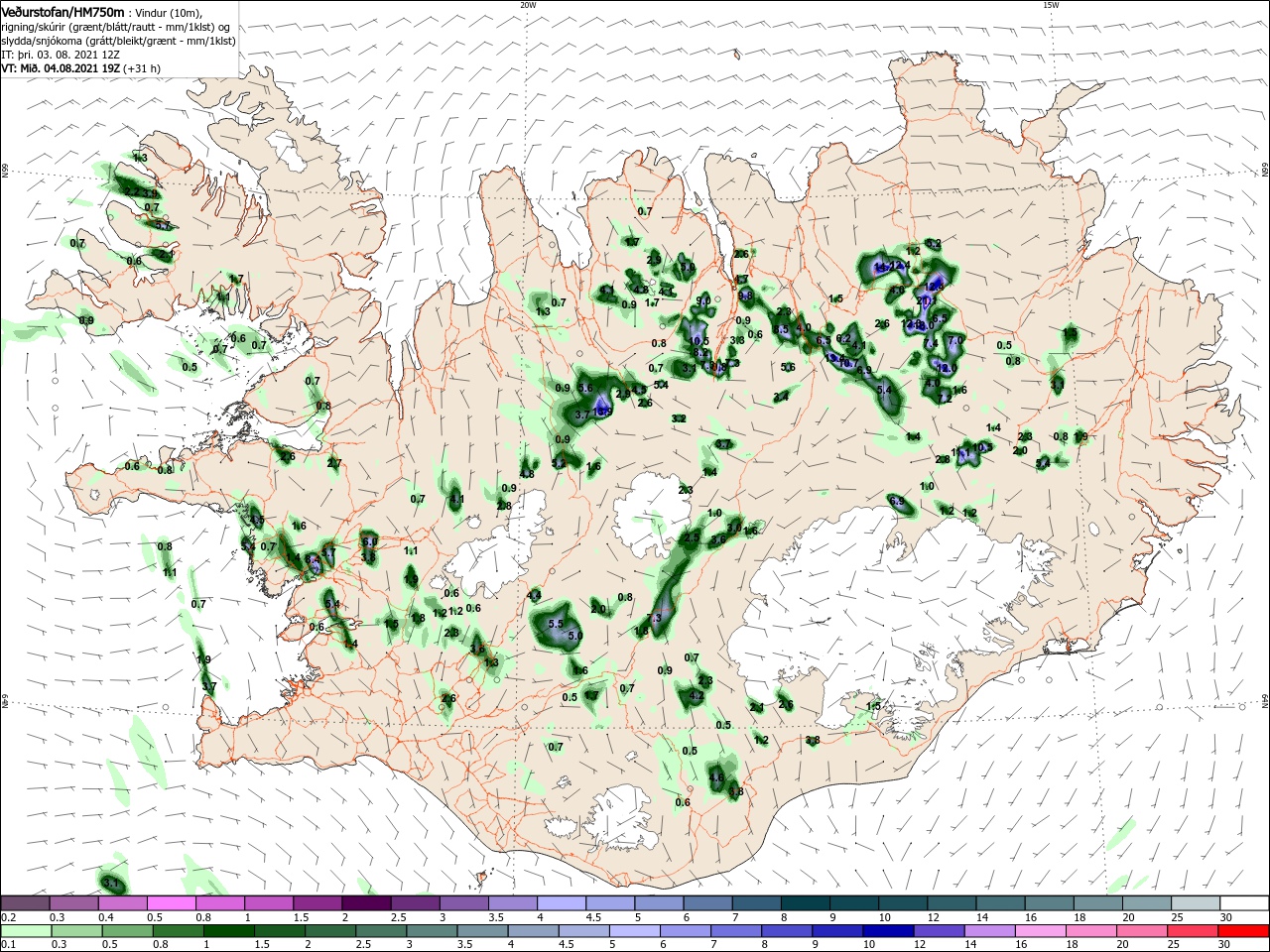This screenshot has width=1270, height=952.
Task: Pick the 0.8 swatch in upper snow legend
Action: (x=219, y=903)
